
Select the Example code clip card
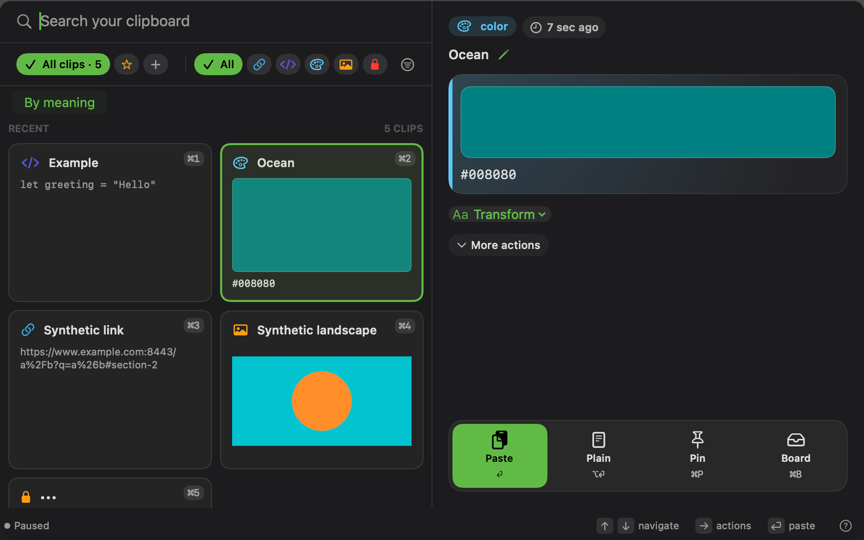(110, 223)
